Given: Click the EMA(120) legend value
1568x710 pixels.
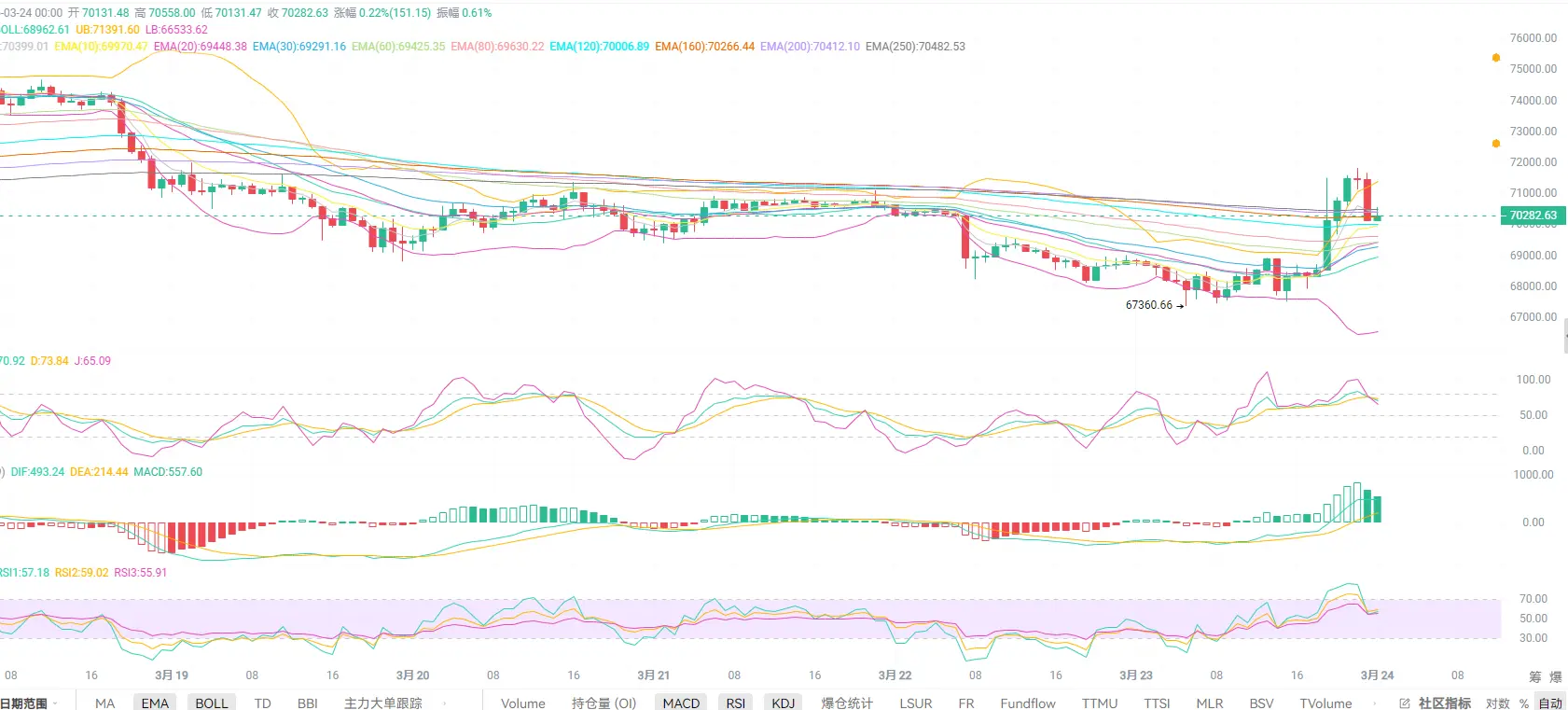Looking at the screenshot, I should [600, 47].
